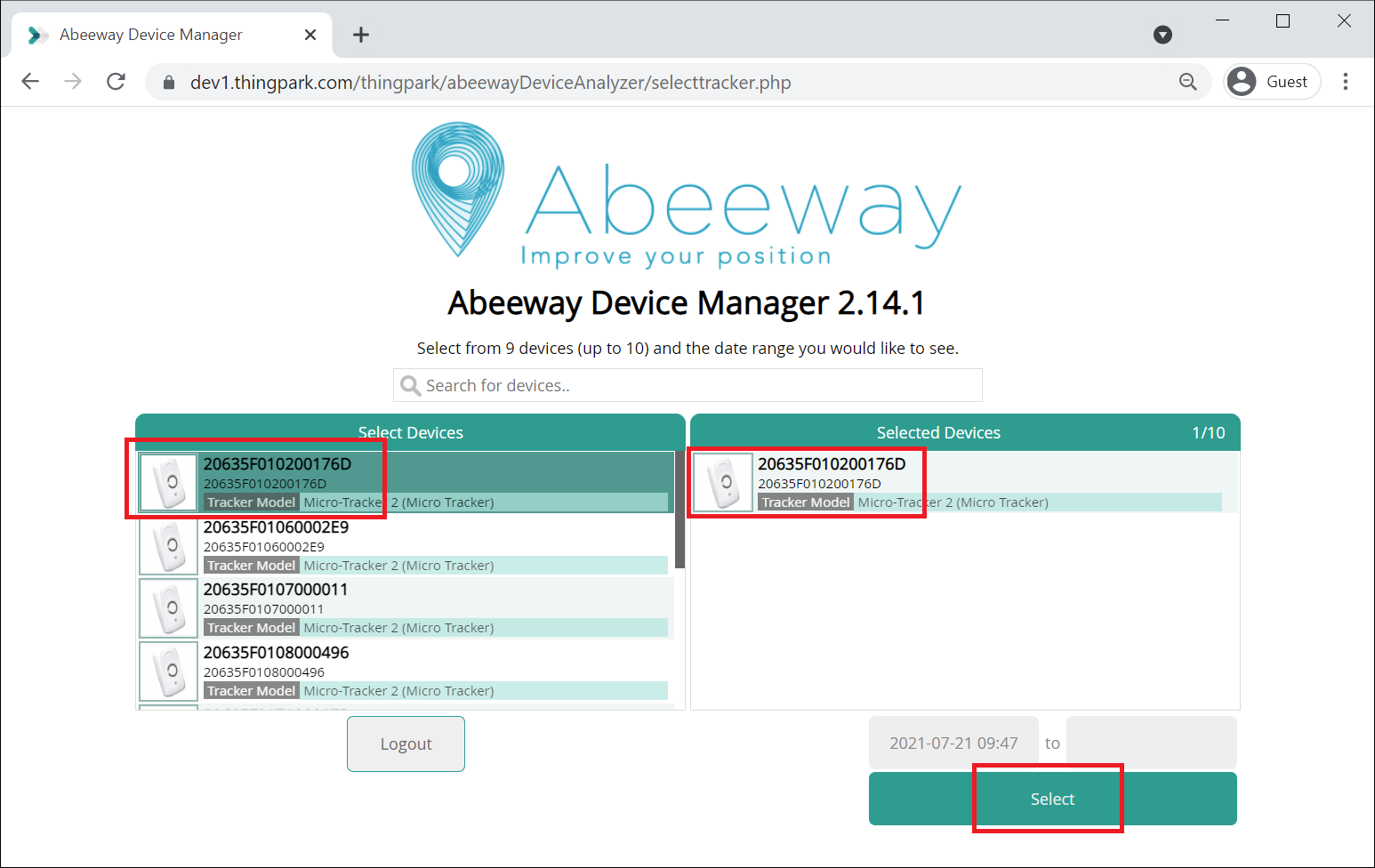Click Micro-Tracker 2 model text of 20635F0107000011
This screenshot has height=868, width=1375.
398,628
